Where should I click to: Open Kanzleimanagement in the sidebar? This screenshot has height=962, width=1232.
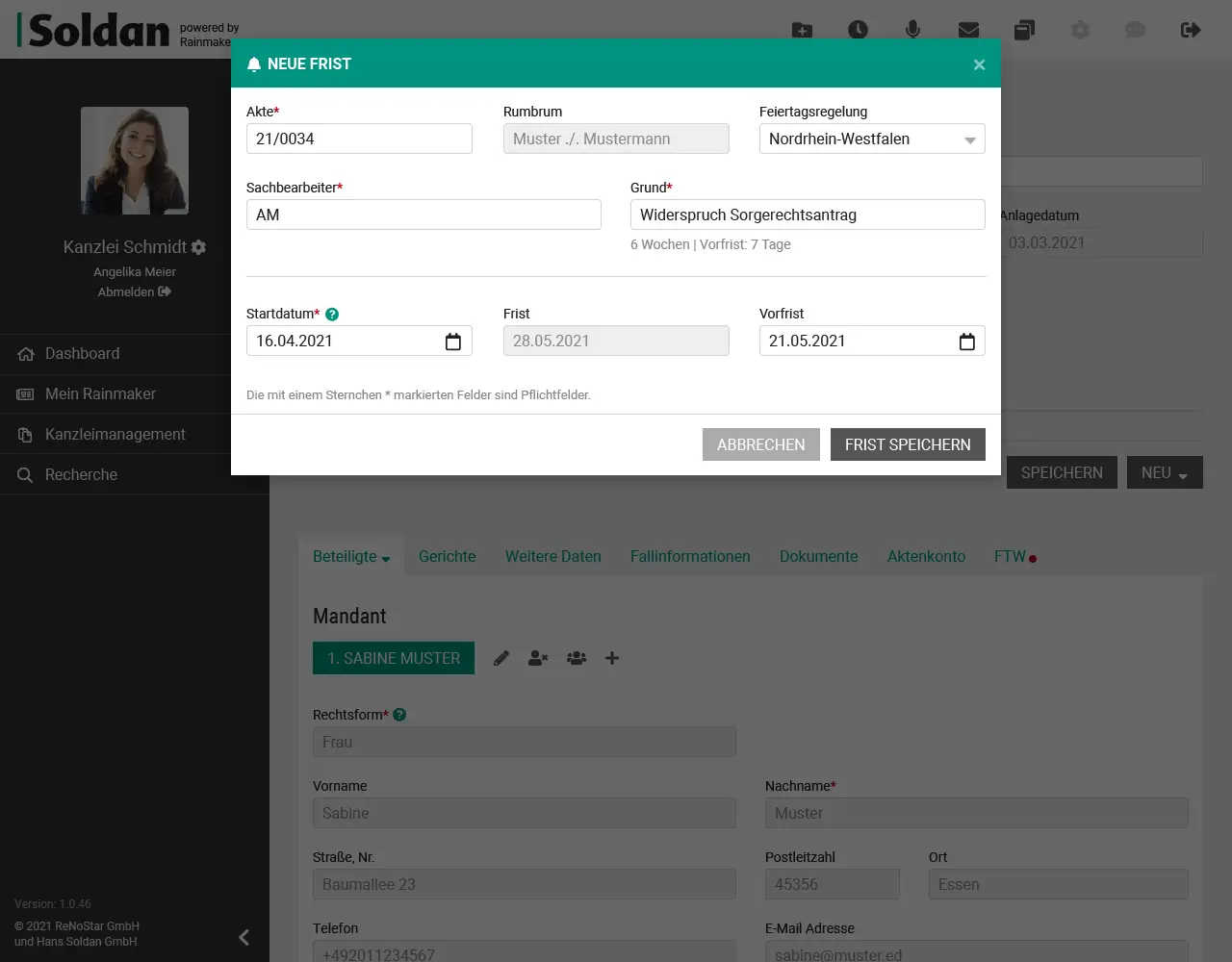115,435
